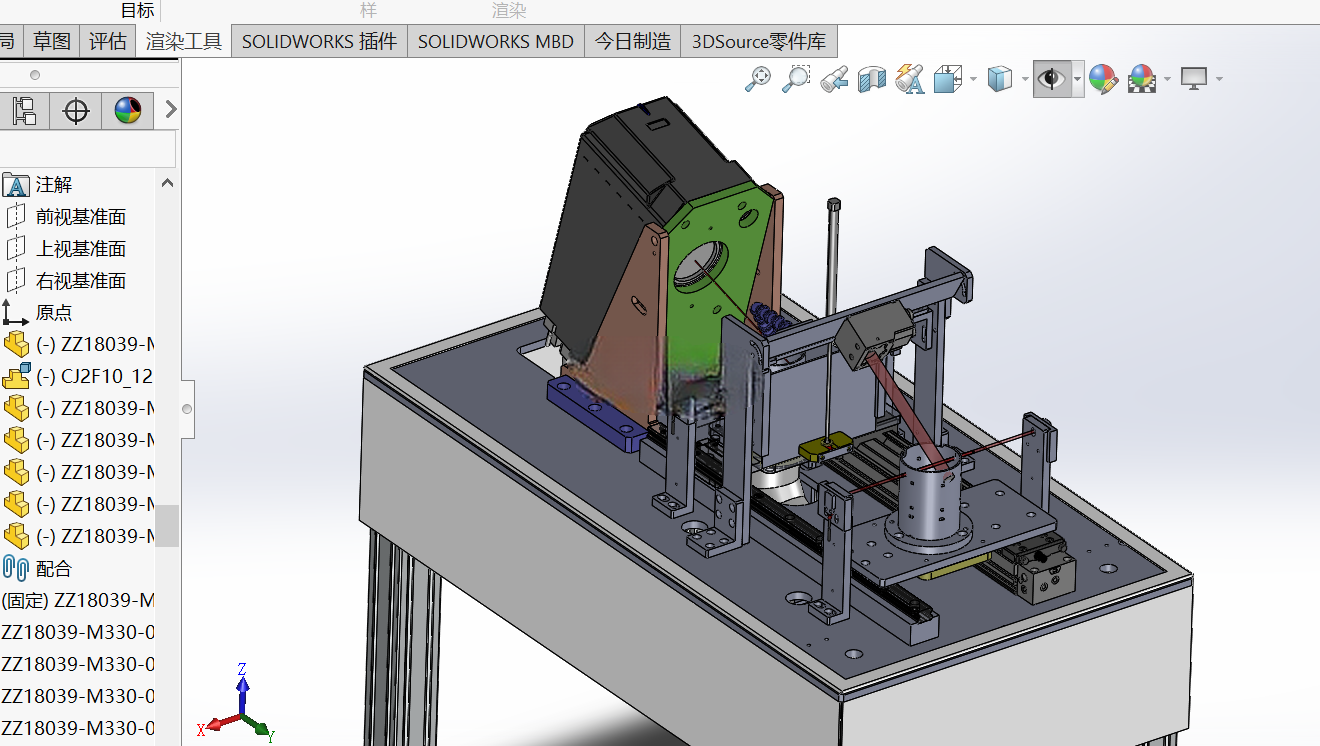This screenshot has height=746, width=1320.
Task: Select the 配合 mates folder
Action: (x=54, y=568)
